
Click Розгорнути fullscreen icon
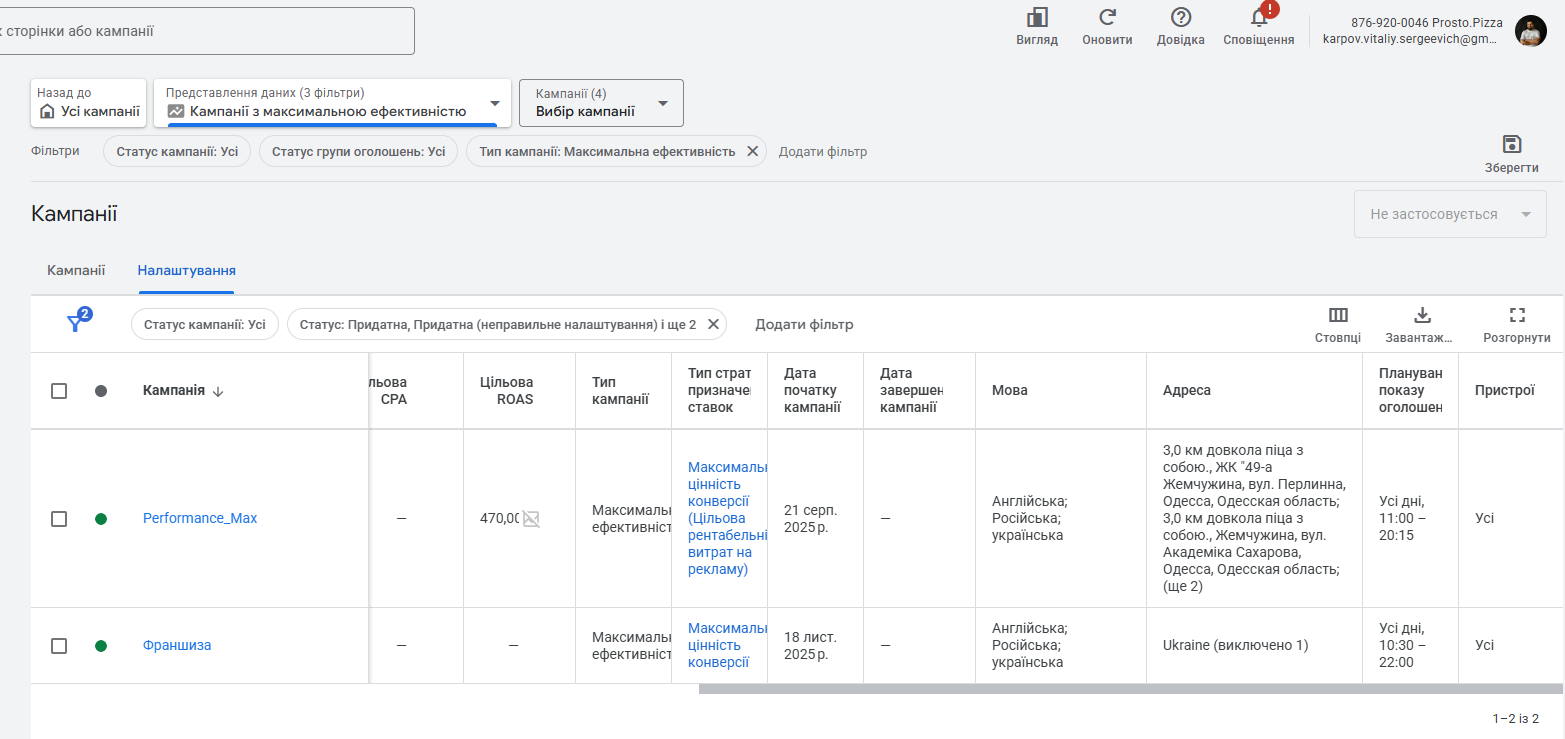[x=1516, y=315]
